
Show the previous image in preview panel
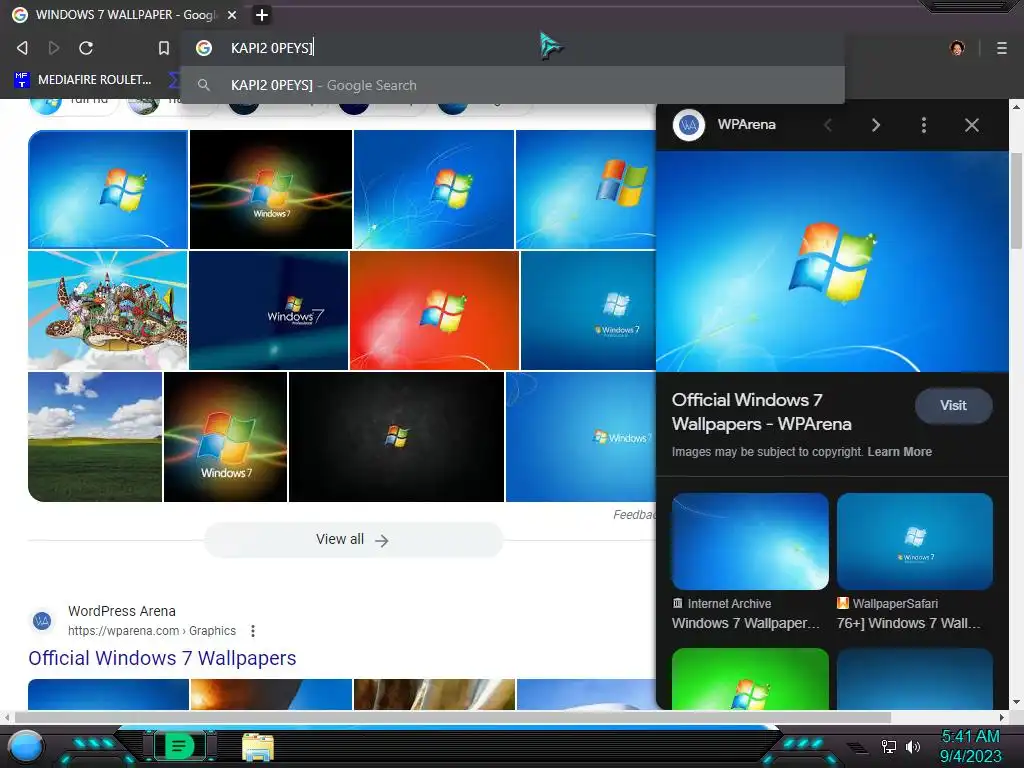click(828, 125)
